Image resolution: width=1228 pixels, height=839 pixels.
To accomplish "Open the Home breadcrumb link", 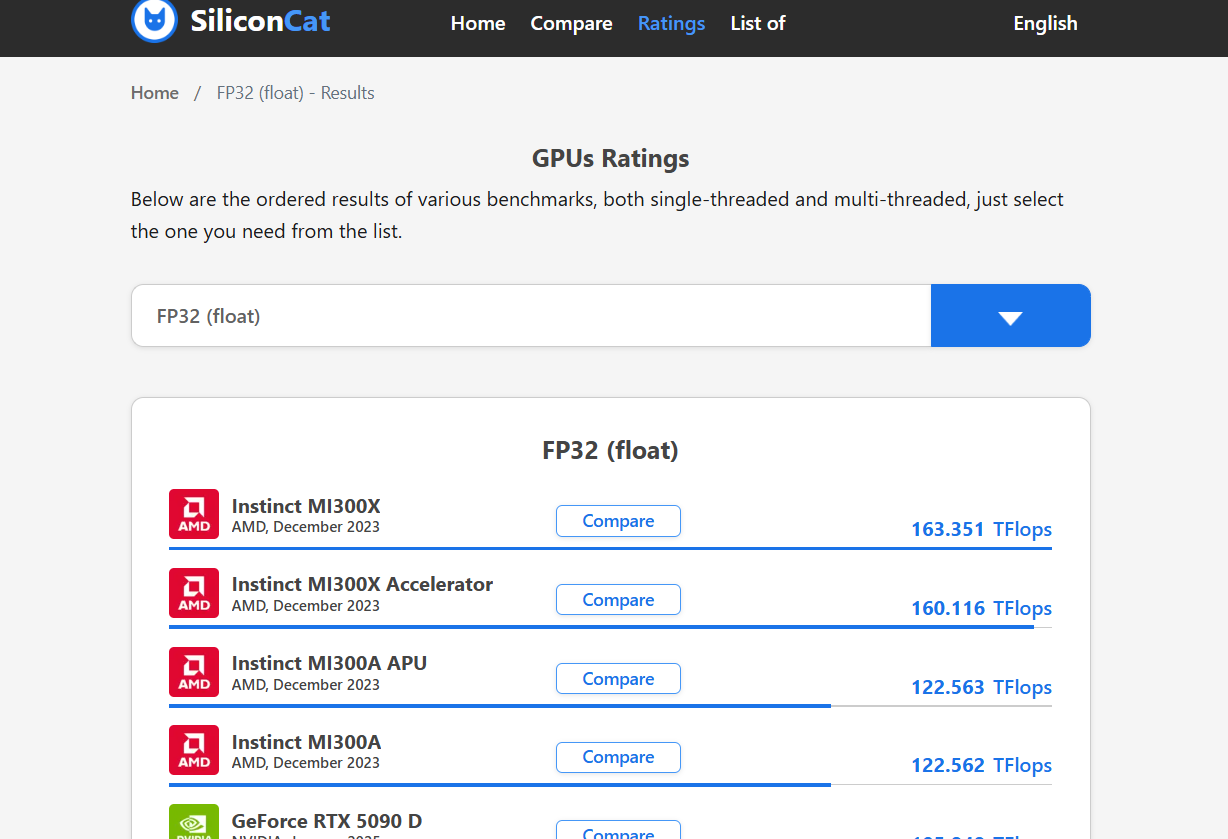I will point(155,92).
